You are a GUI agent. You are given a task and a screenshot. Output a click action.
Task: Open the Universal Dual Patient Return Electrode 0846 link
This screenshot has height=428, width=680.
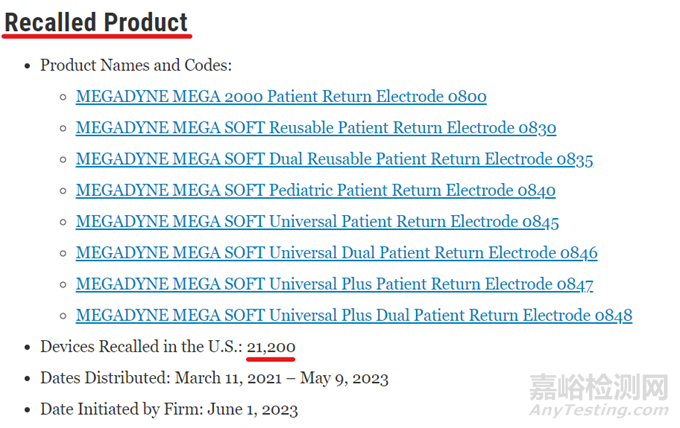[337, 252]
